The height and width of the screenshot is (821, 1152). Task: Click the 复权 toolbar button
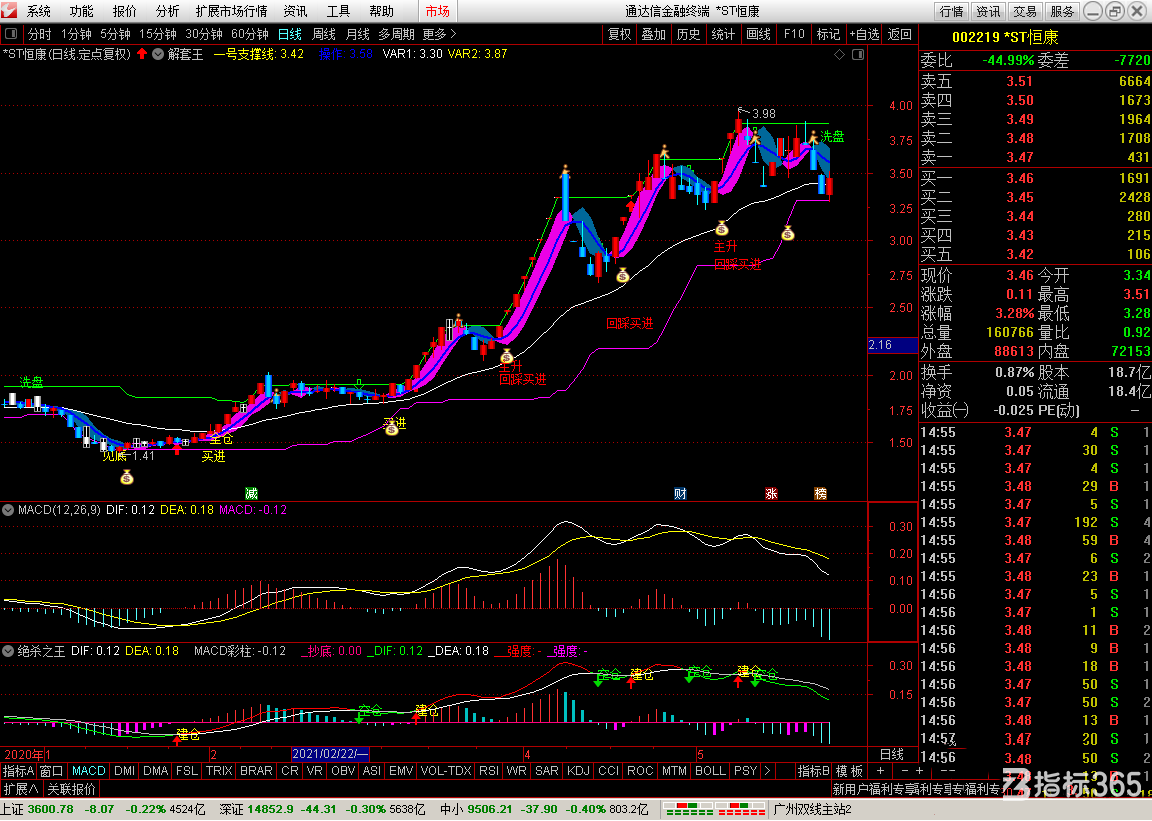(x=619, y=34)
